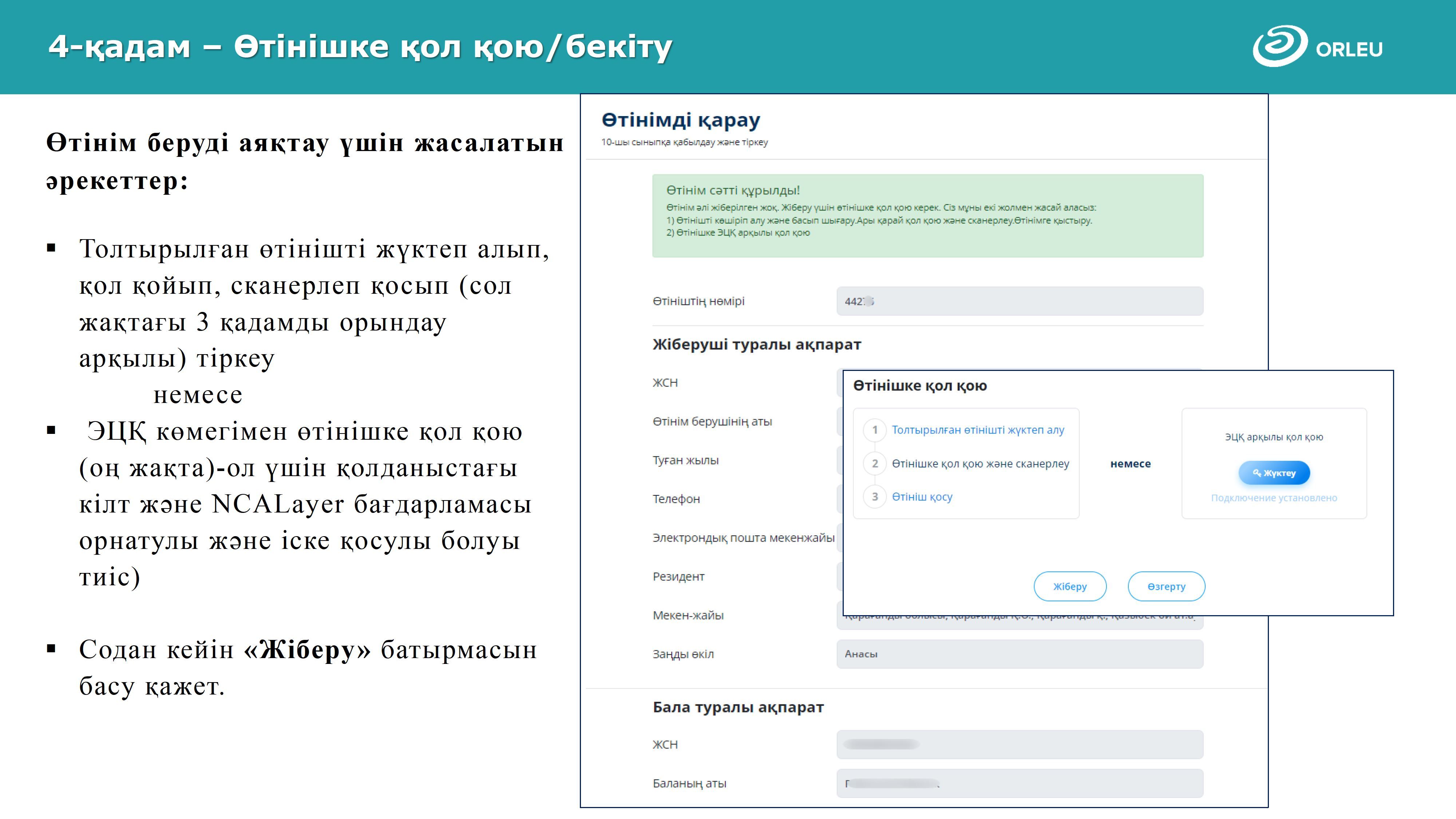Click step 2 circle icon
The height and width of the screenshot is (819, 1456).
(874, 463)
